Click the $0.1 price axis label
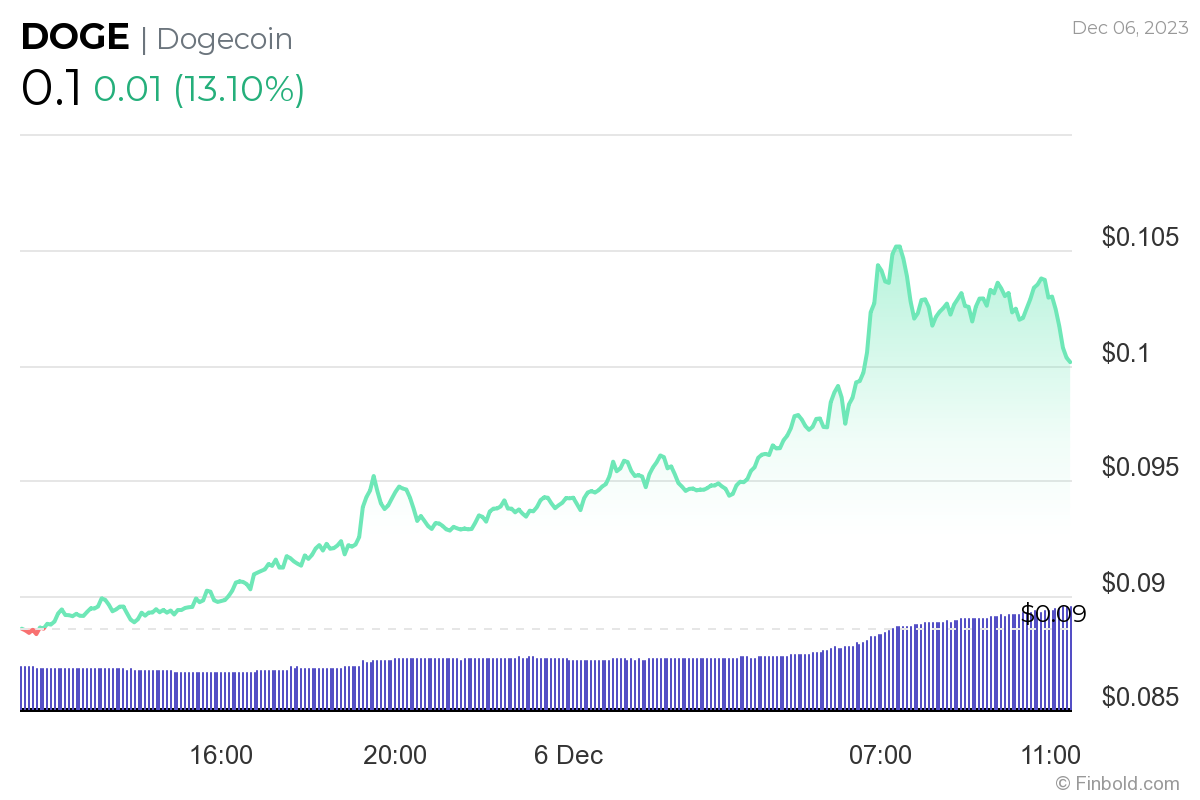 (1126, 352)
